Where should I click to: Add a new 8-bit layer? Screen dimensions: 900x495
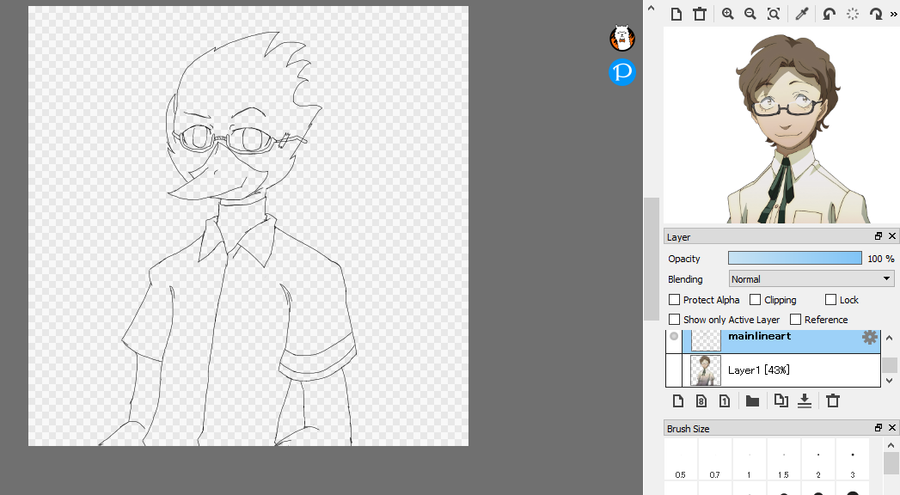pyautogui.click(x=701, y=401)
